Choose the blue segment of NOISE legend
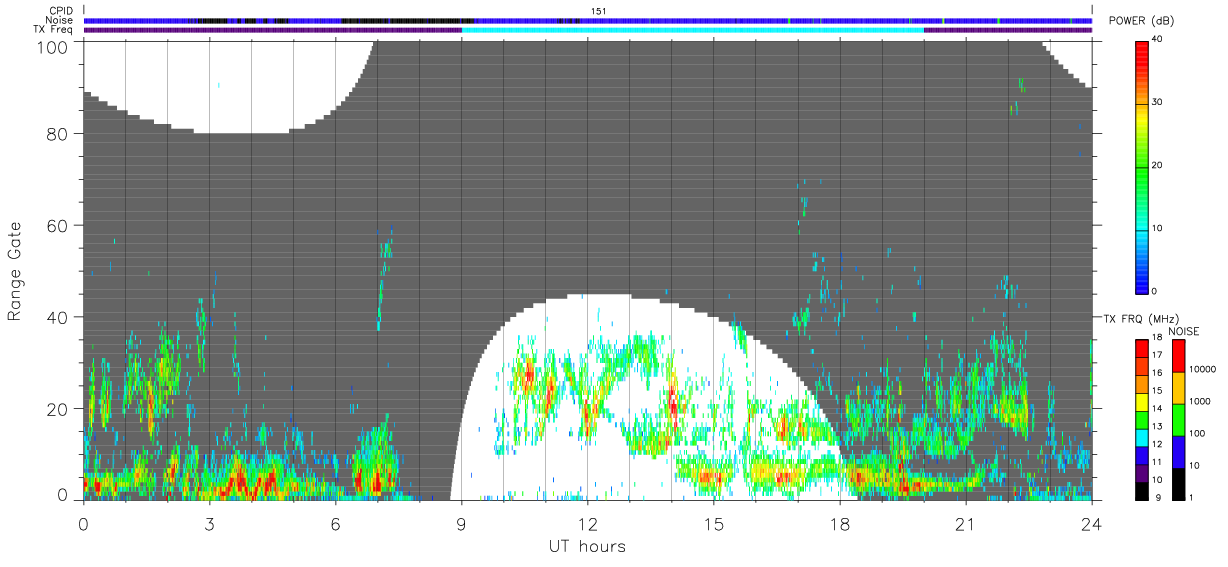1228x567 pixels. pyautogui.click(x=1178, y=451)
